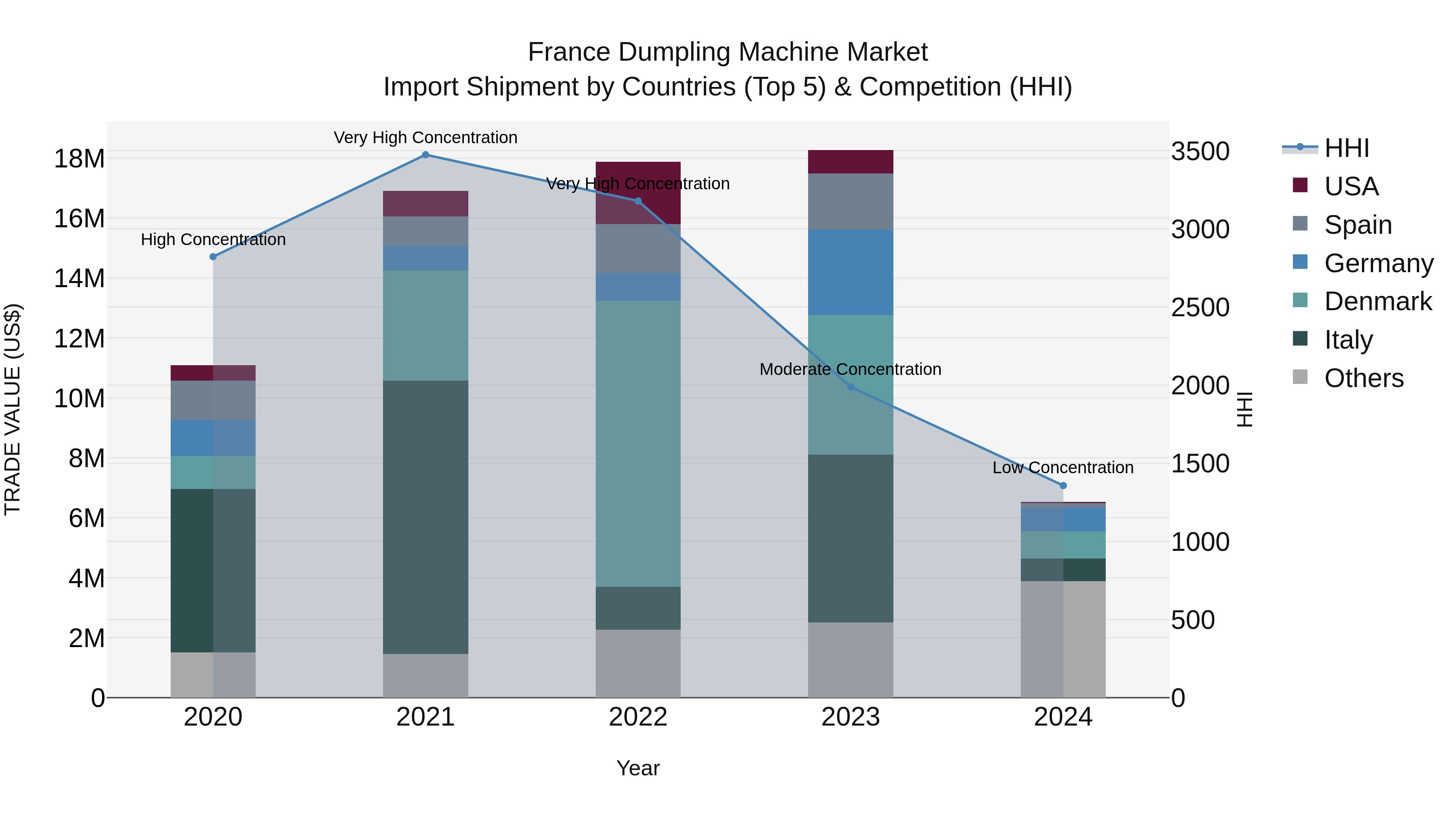Toggle the Others legend entry
The width and height of the screenshot is (1456, 819).
(x=1348, y=378)
